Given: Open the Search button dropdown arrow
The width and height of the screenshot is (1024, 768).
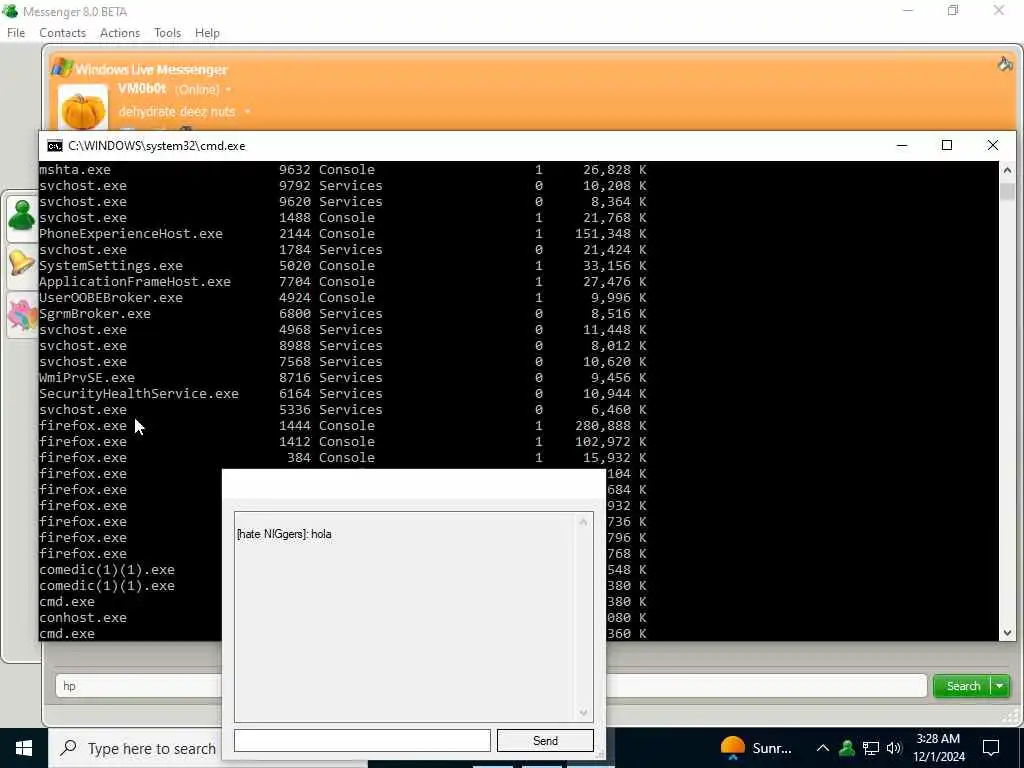Looking at the screenshot, I should (1000, 686).
